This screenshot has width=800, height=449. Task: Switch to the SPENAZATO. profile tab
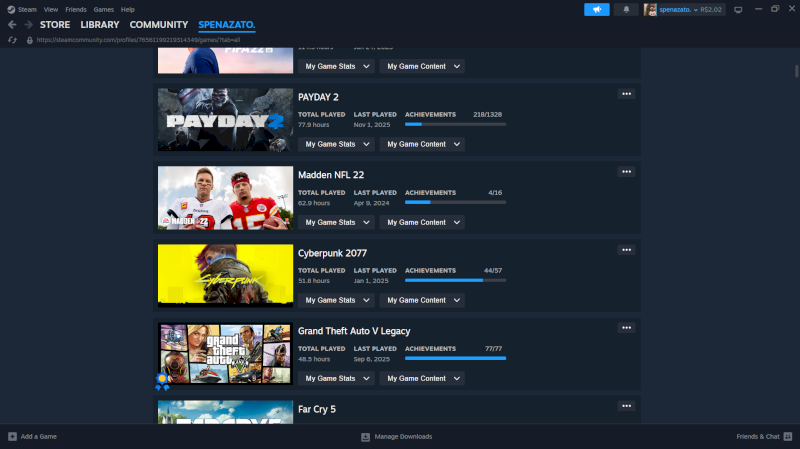click(x=227, y=24)
